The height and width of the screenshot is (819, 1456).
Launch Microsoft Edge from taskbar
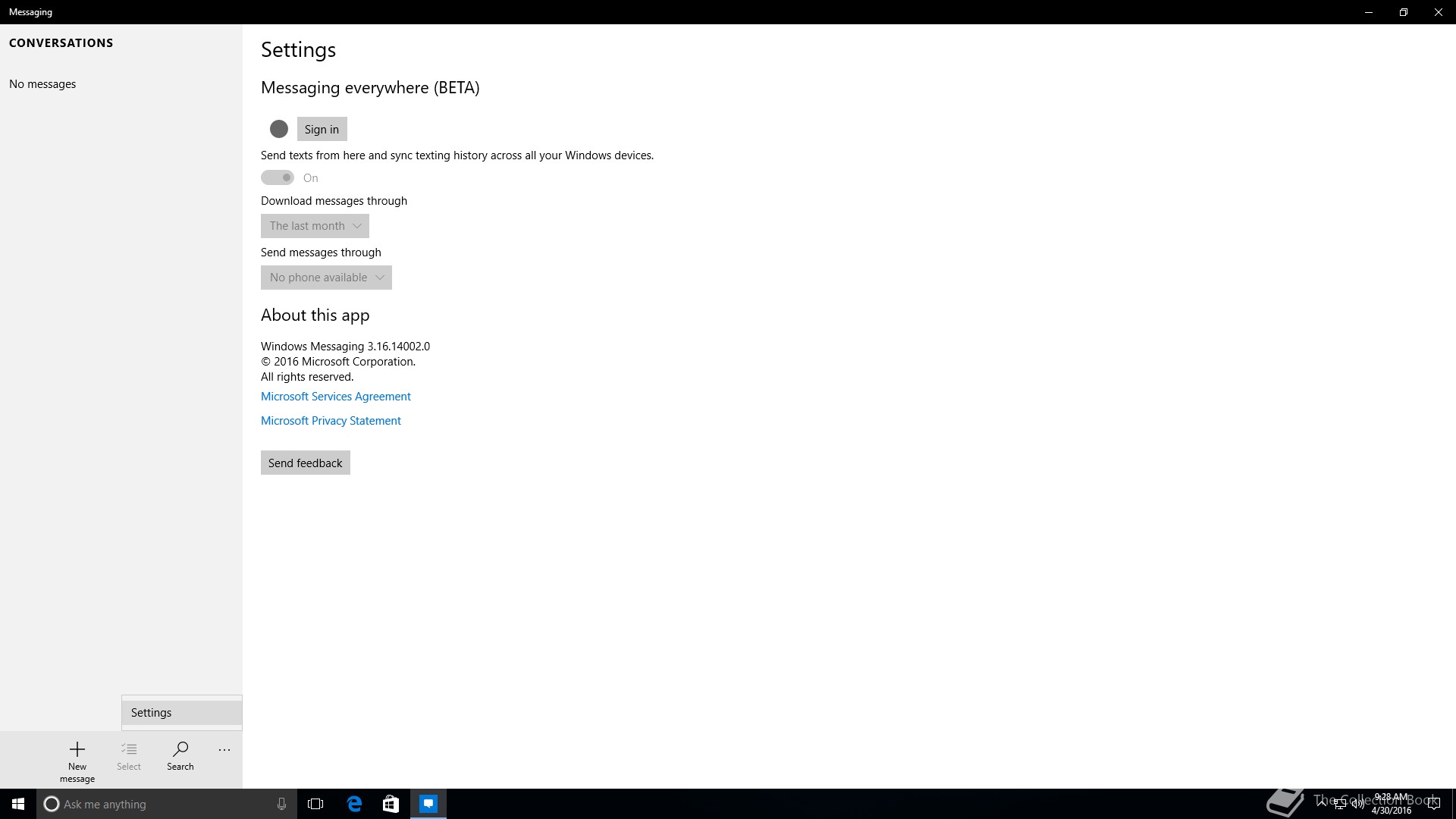click(x=354, y=804)
